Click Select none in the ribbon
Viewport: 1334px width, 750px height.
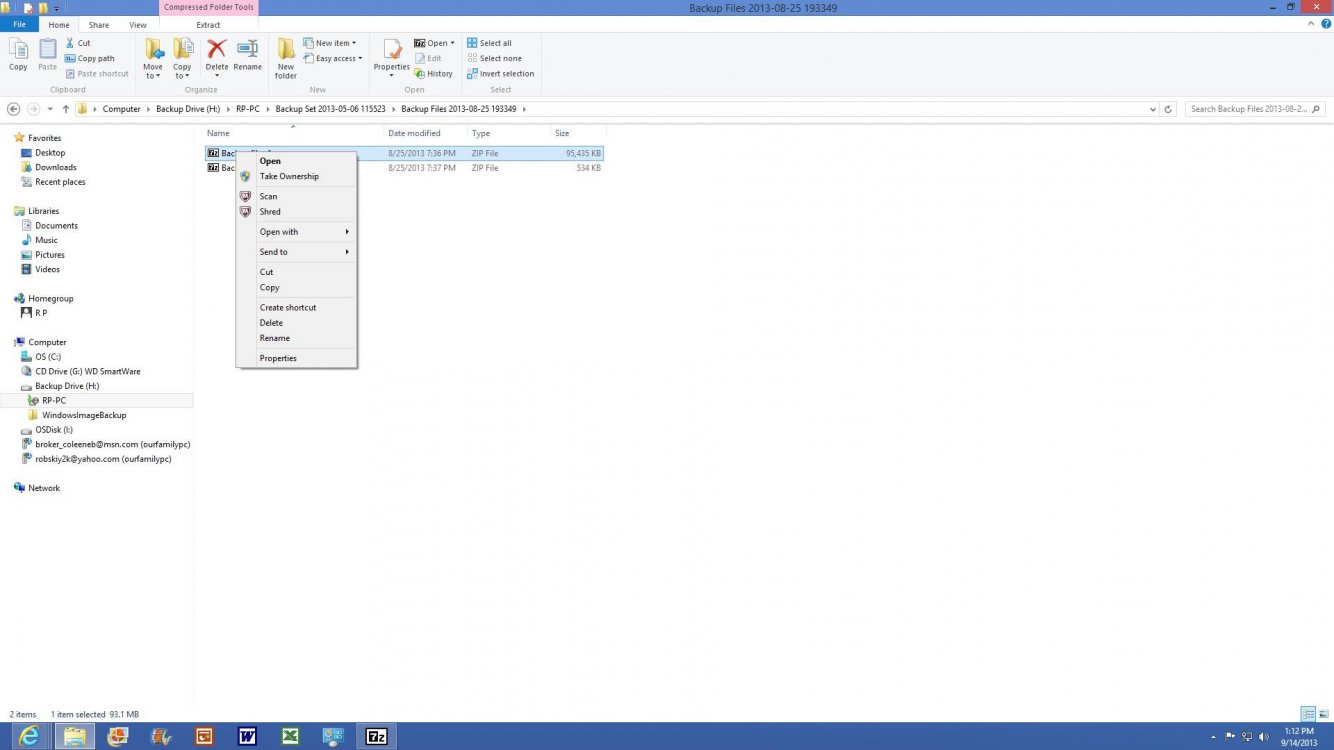coord(495,58)
